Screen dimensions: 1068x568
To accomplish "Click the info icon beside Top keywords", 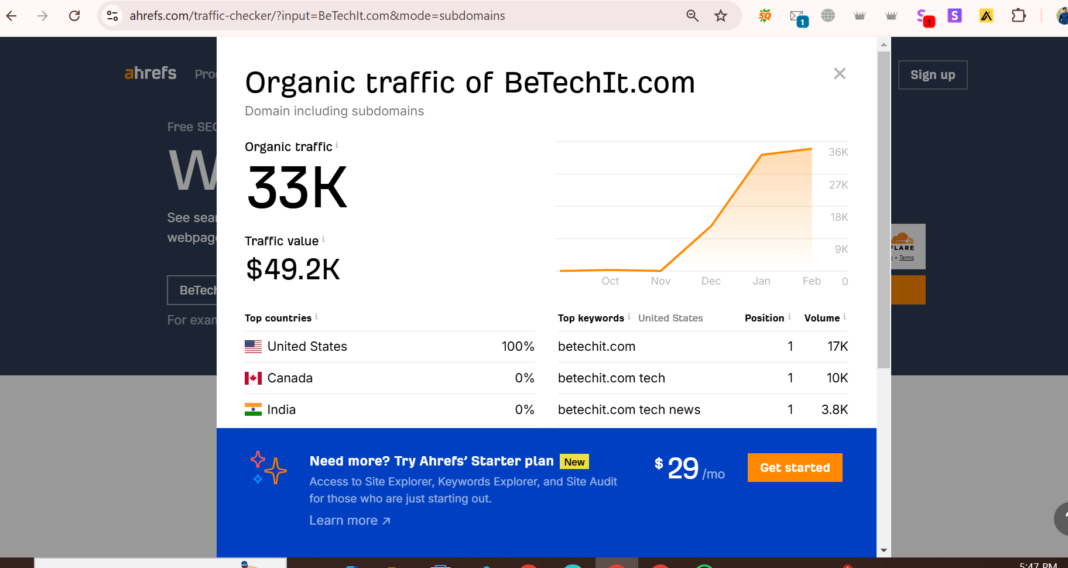I will (x=629, y=316).
